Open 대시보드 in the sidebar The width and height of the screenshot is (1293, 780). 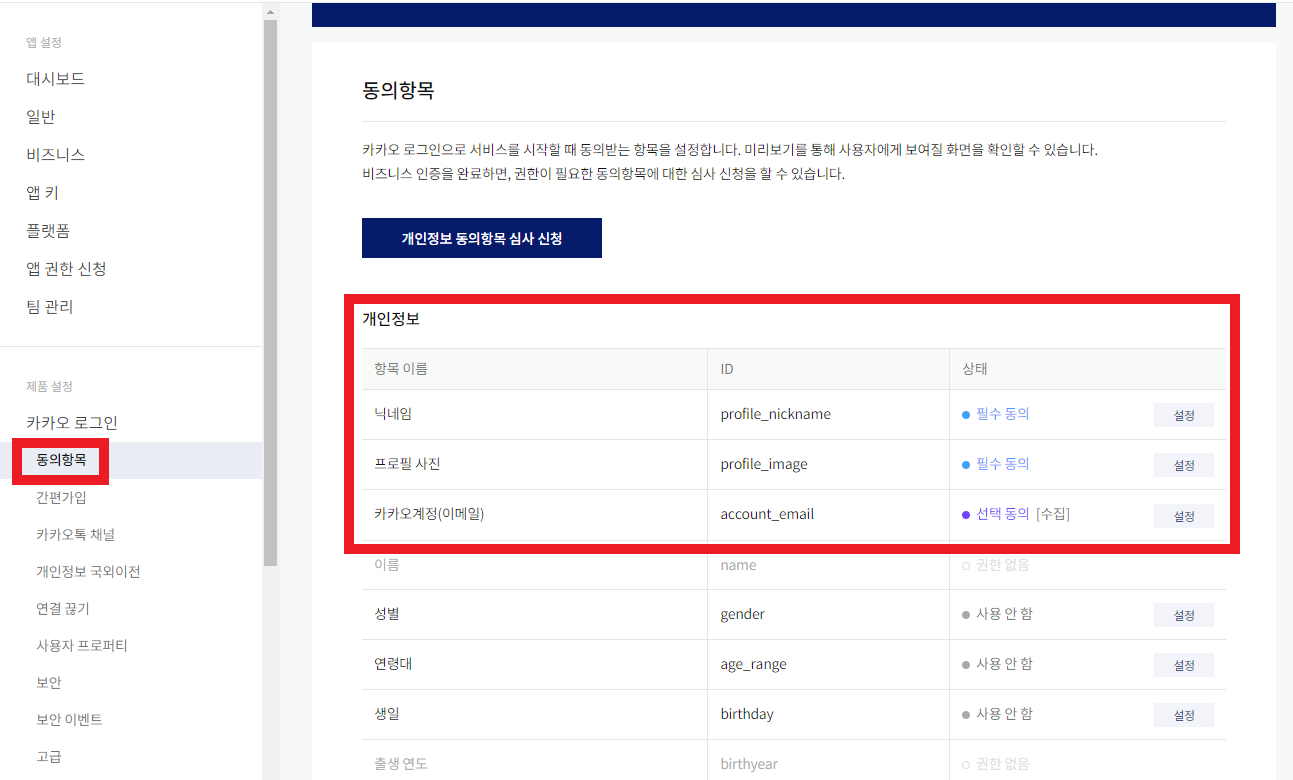55,79
